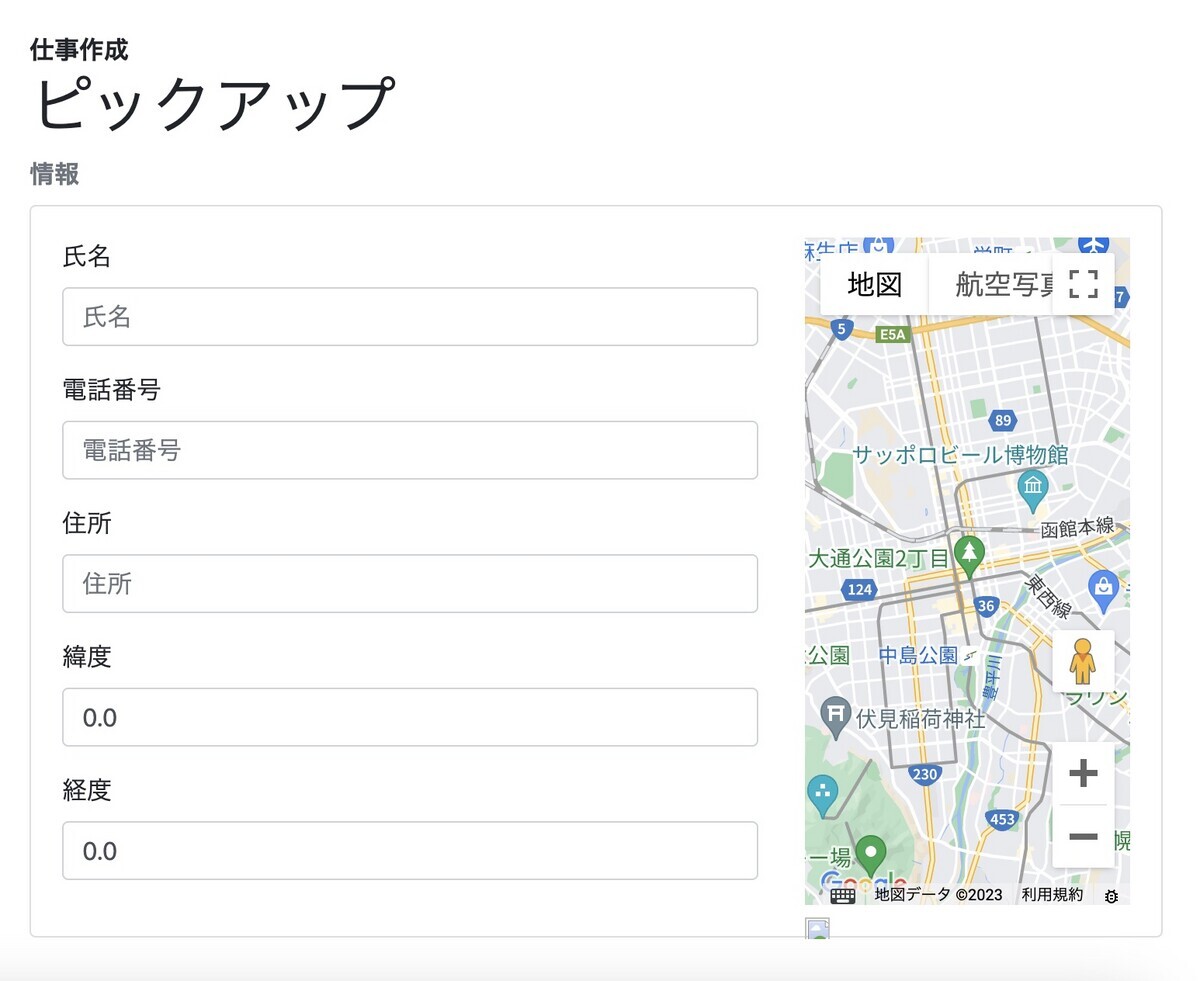The height and width of the screenshot is (981, 1200).
Task: Click the 緯度 latitude field showing 0.0
Action: pyautogui.click(x=409, y=717)
